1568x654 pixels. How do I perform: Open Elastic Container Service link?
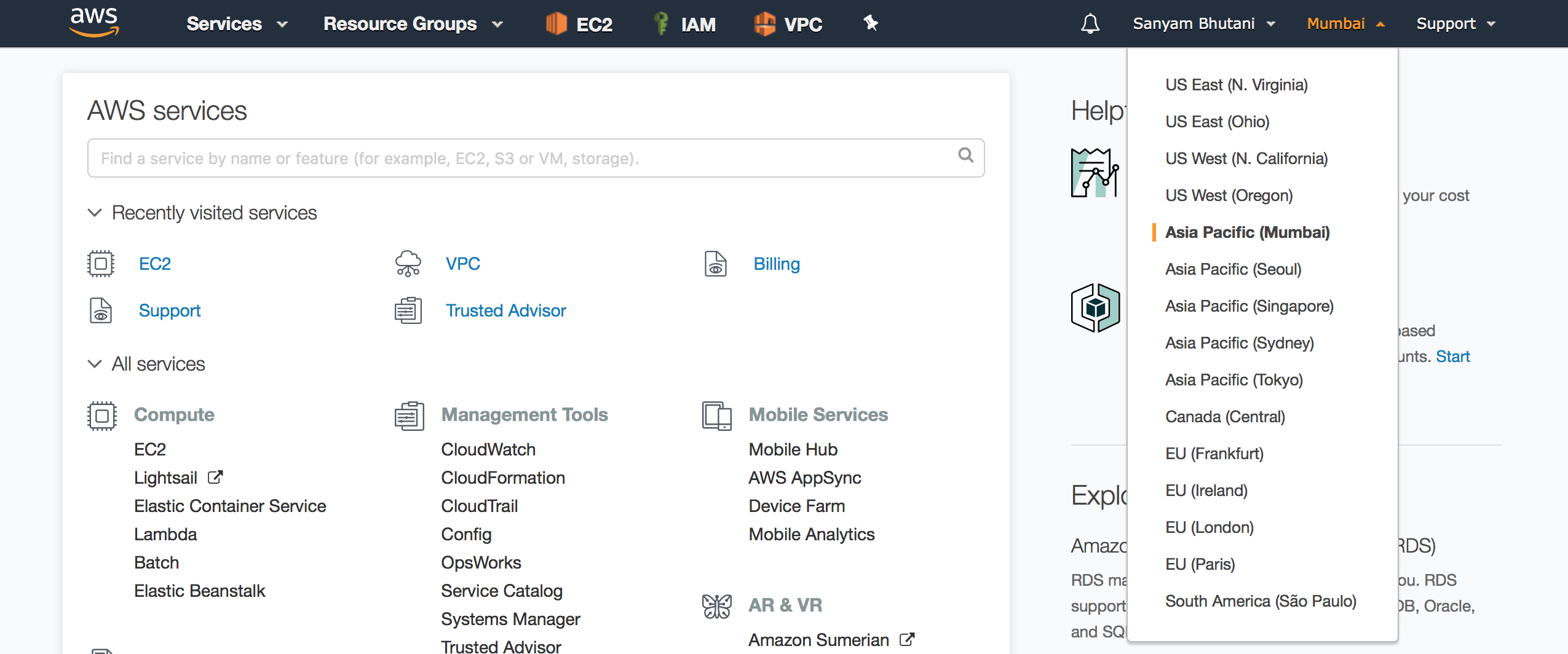[x=230, y=506]
